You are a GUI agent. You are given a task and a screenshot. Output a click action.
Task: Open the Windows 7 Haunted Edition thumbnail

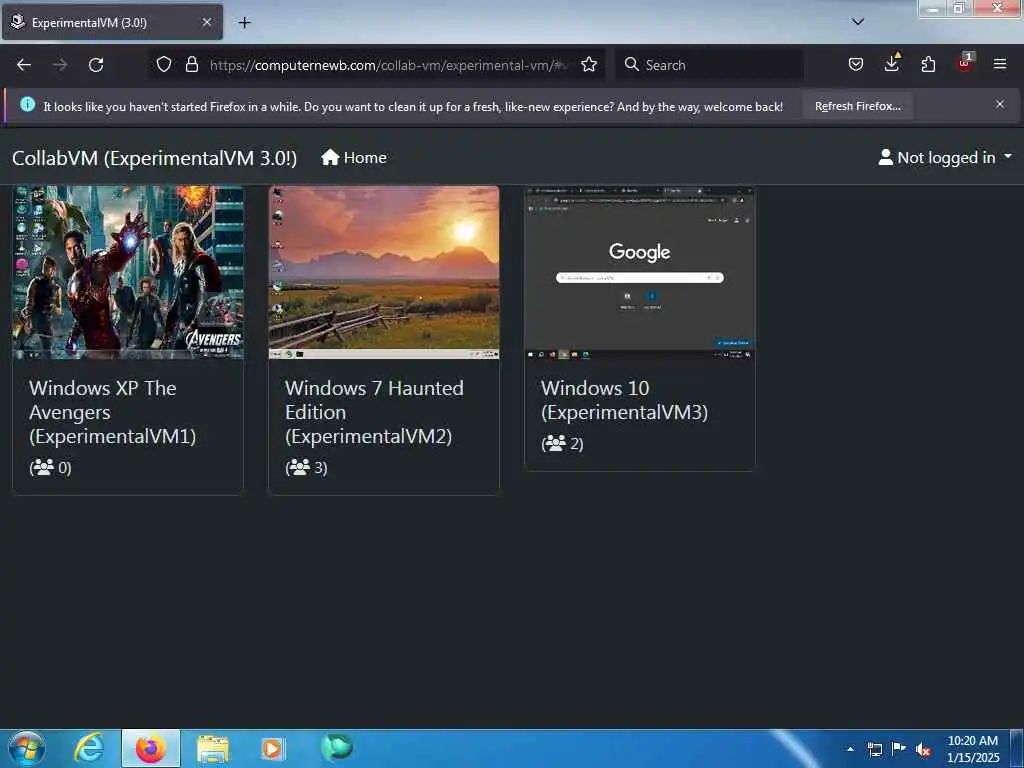coord(384,272)
